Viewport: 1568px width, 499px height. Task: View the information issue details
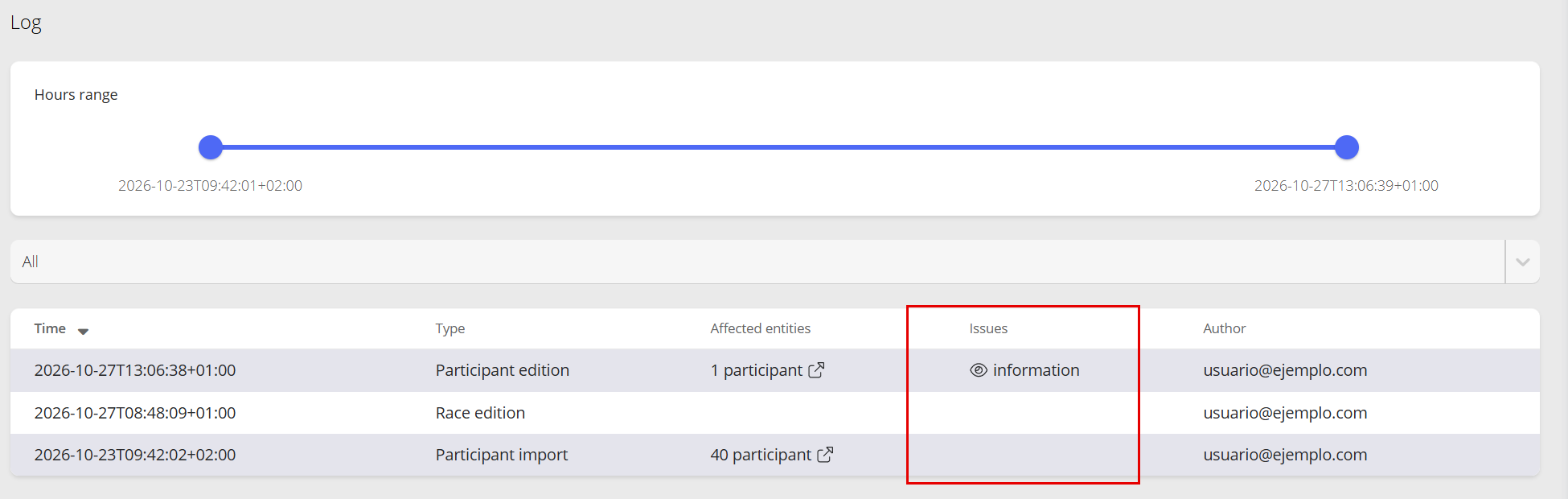(1036, 370)
